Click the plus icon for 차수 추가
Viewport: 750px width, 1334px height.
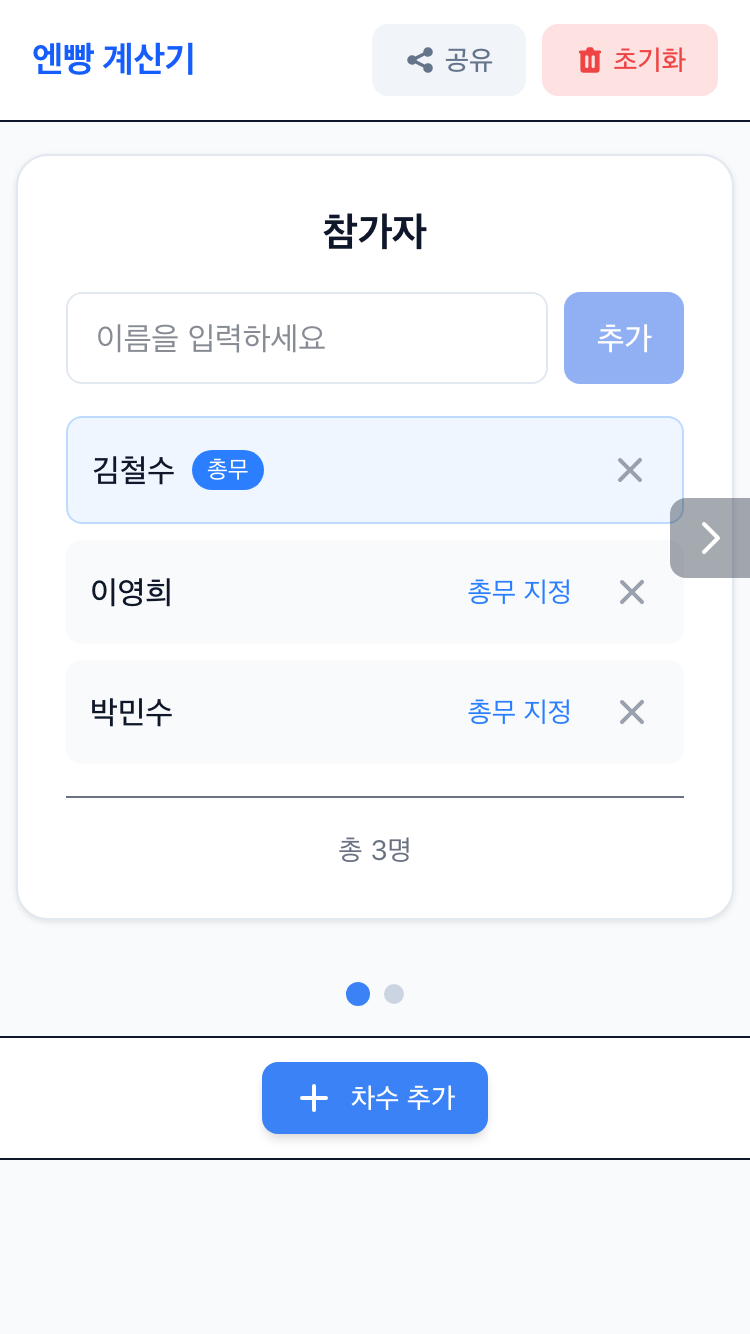[x=314, y=1098]
